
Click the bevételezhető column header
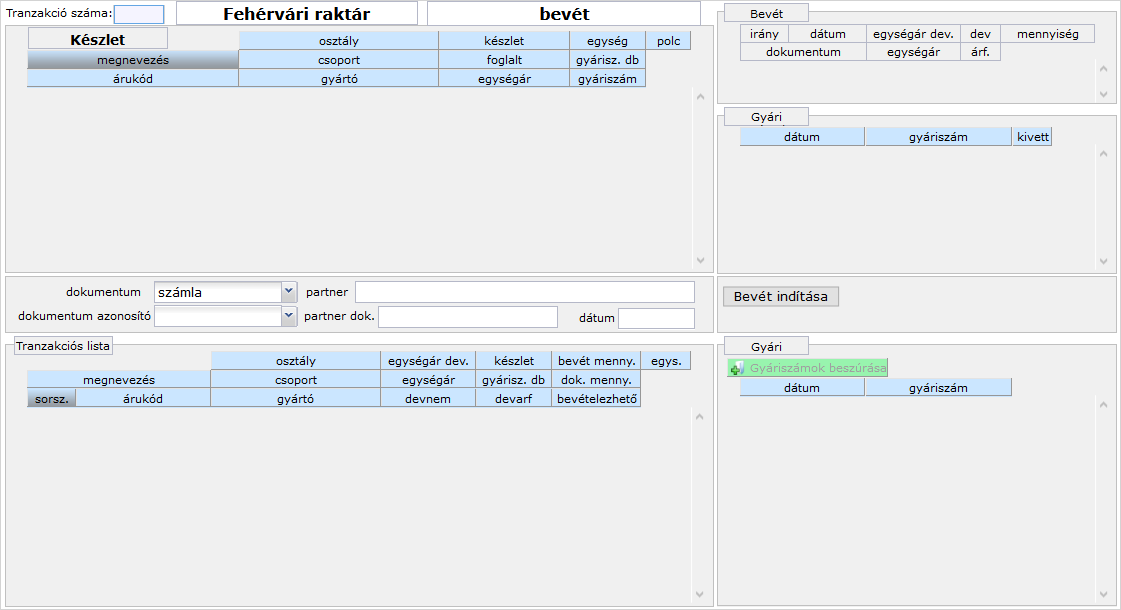click(x=596, y=398)
